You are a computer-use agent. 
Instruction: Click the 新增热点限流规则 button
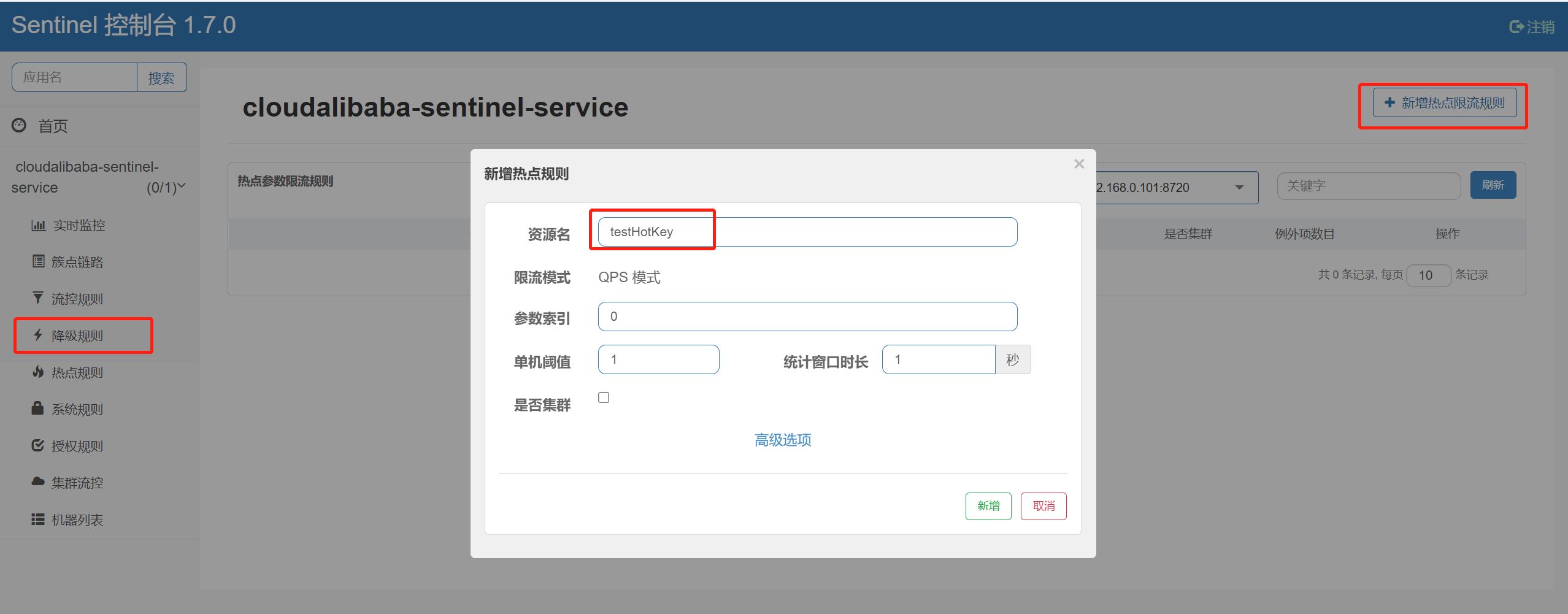[1444, 102]
